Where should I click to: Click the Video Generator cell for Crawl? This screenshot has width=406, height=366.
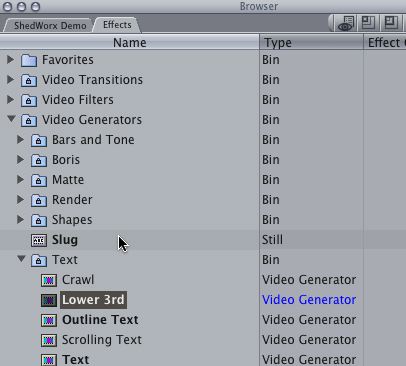tap(309, 280)
